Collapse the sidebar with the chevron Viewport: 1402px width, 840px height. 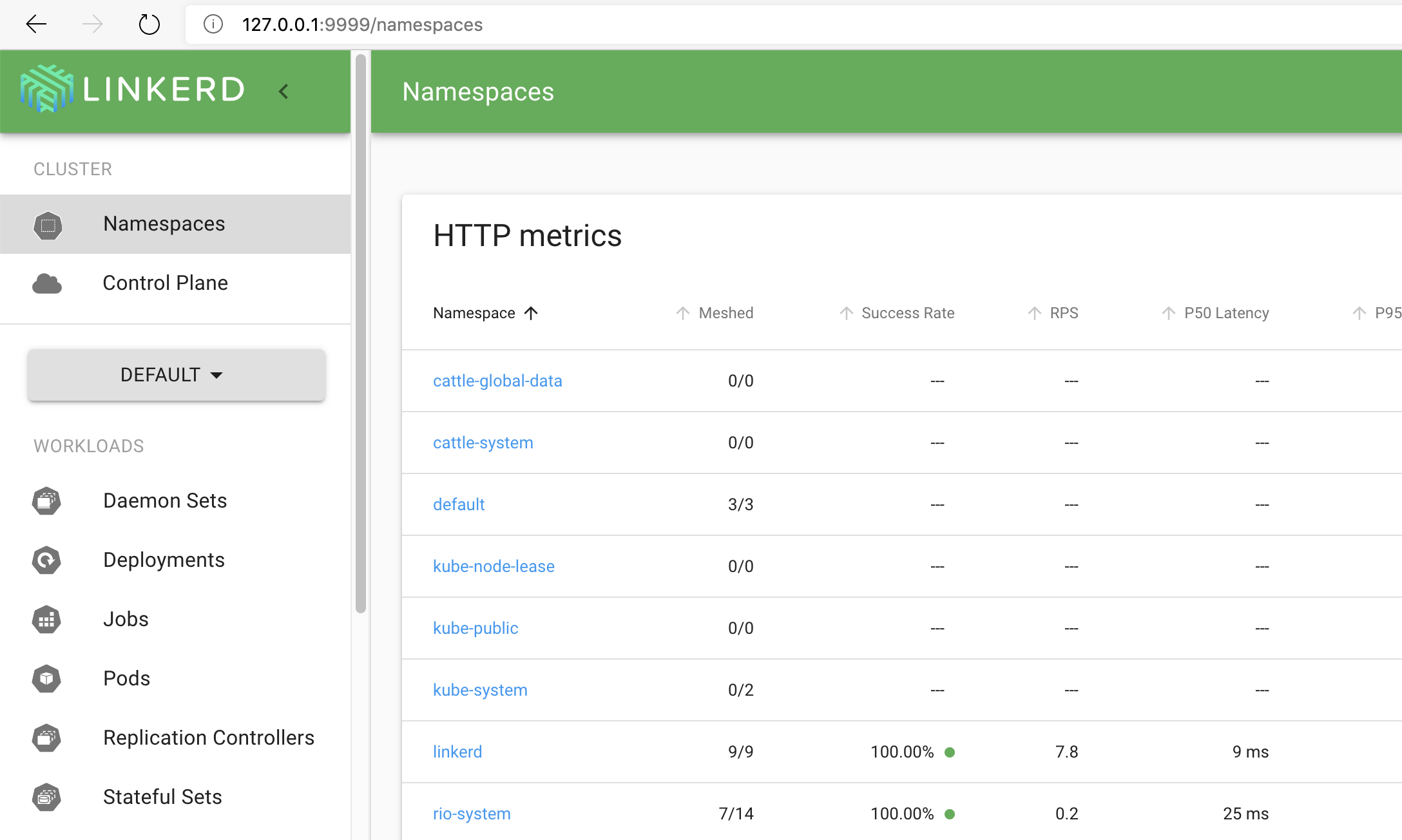283,91
